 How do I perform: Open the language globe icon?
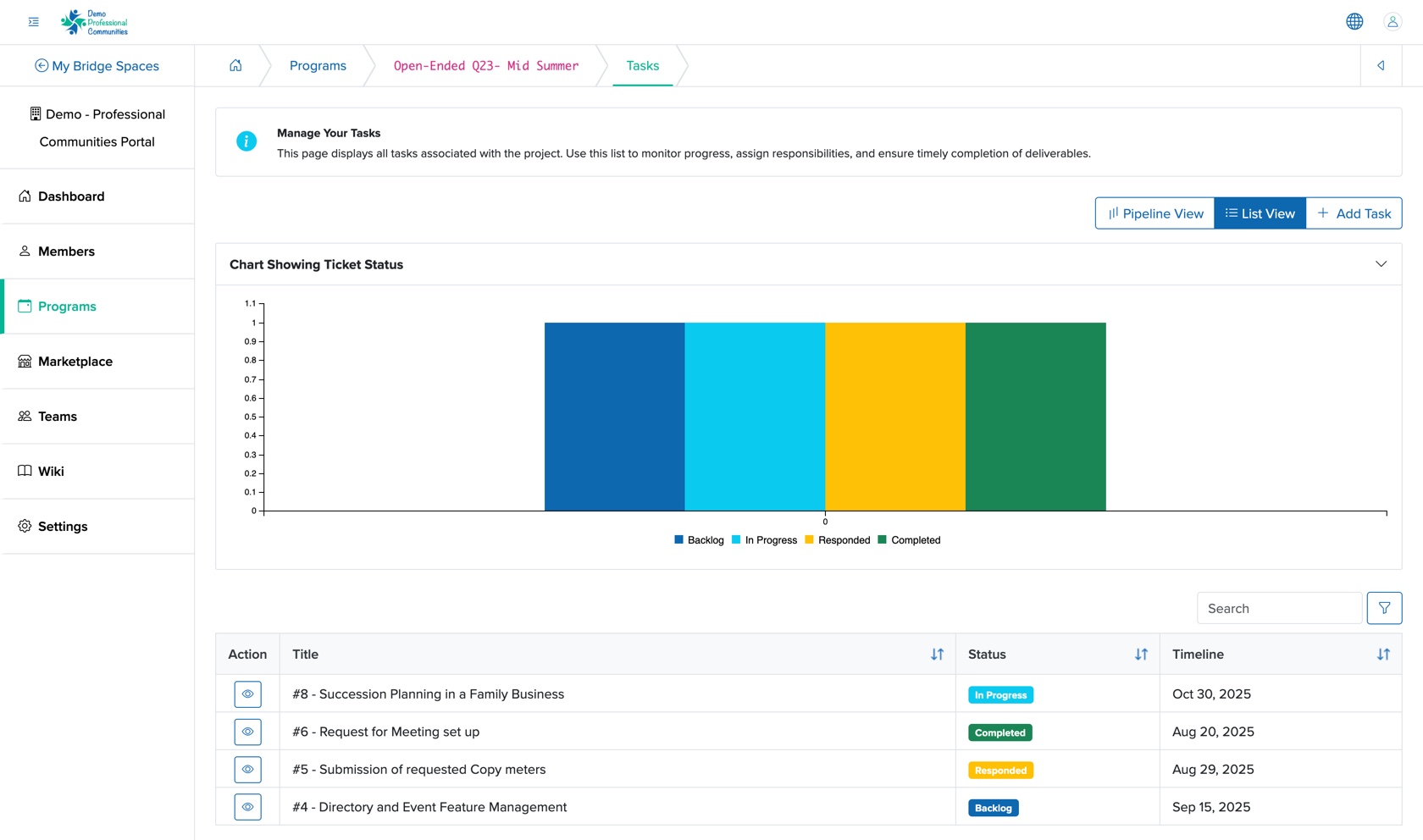tap(1354, 22)
